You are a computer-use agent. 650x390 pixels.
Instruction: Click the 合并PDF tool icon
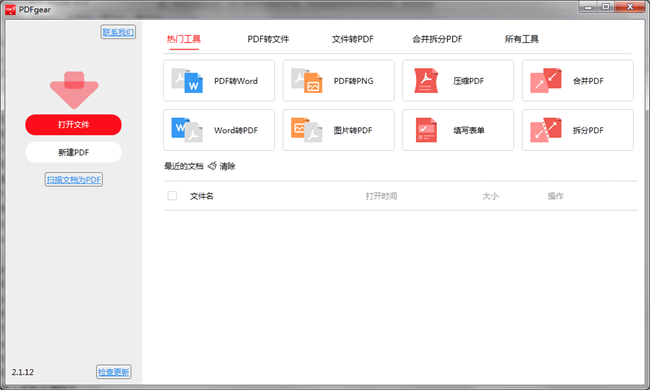pyautogui.click(x=546, y=80)
